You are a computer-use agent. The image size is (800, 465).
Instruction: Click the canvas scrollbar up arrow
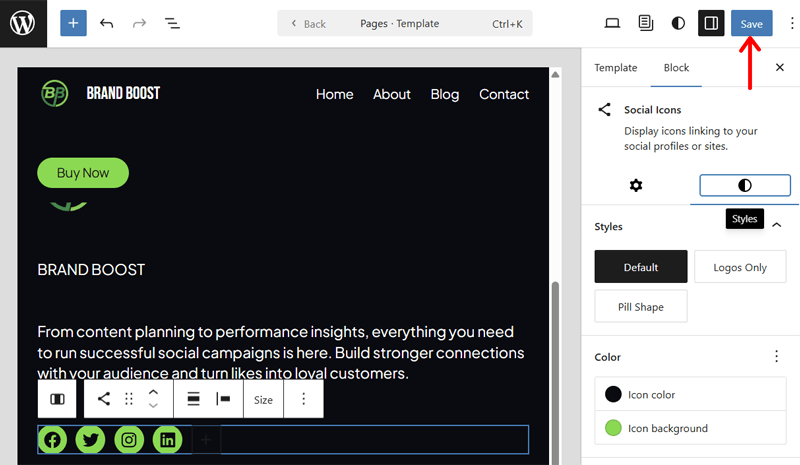point(555,75)
